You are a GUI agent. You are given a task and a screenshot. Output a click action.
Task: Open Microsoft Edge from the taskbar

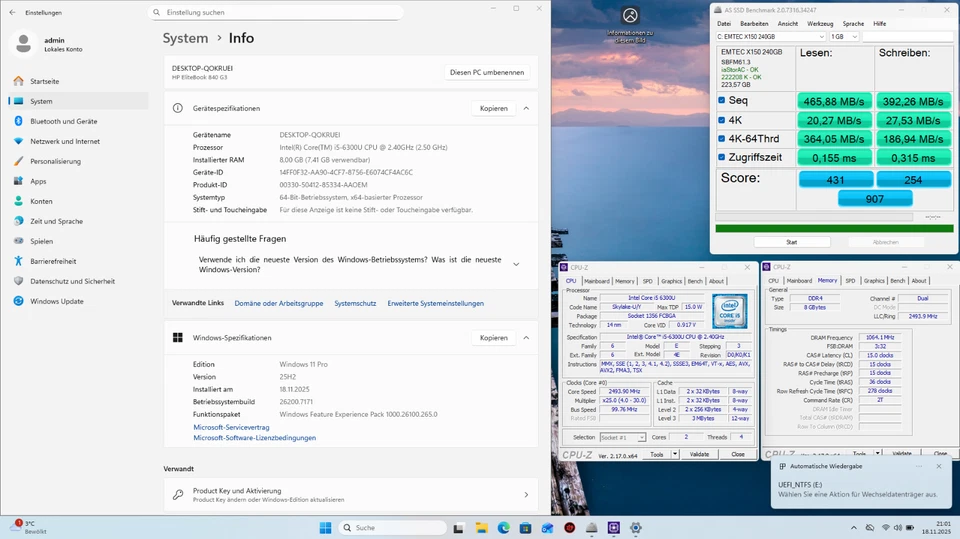coord(504,527)
